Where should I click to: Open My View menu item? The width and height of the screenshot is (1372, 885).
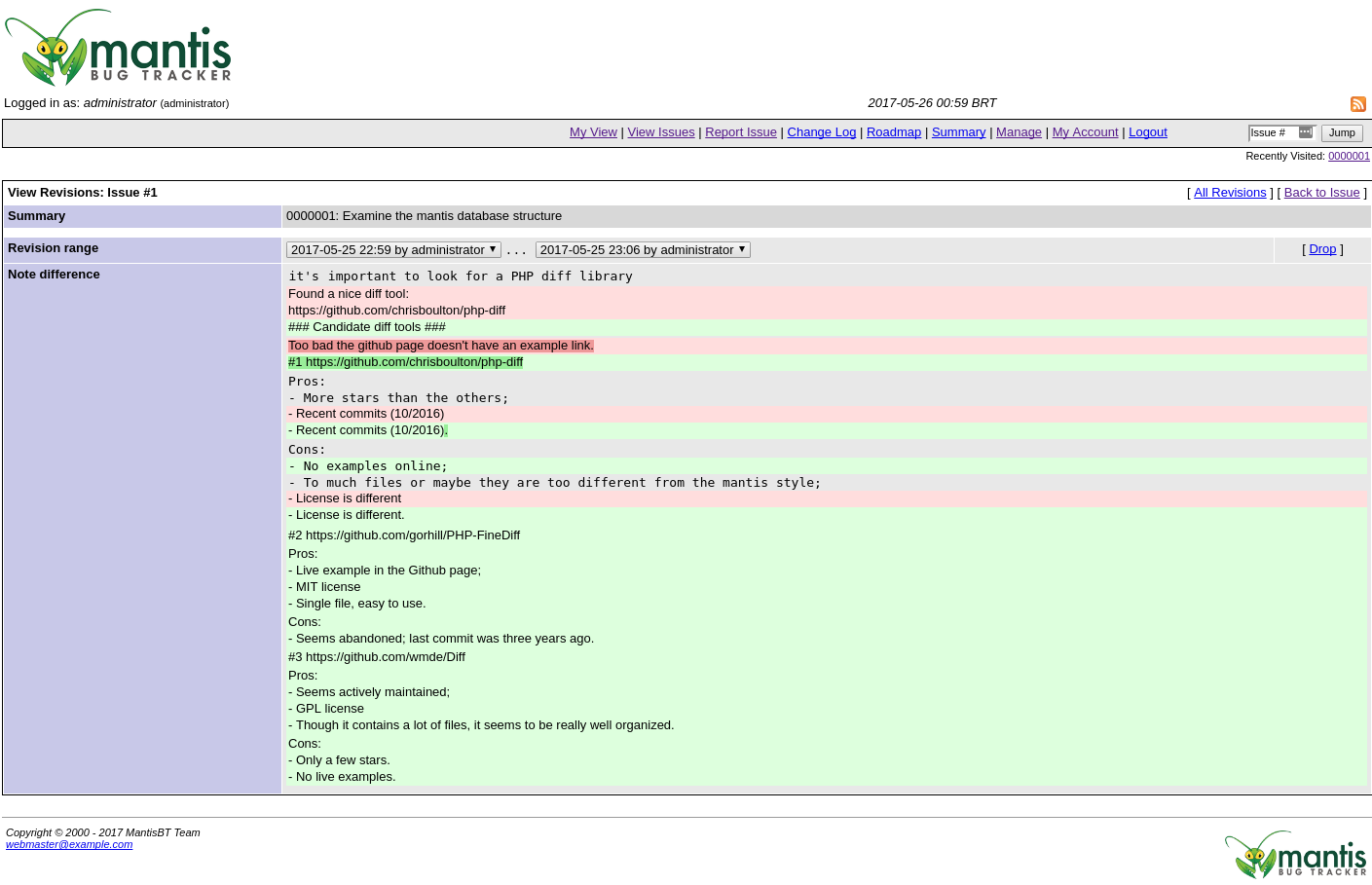pyautogui.click(x=593, y=132)
